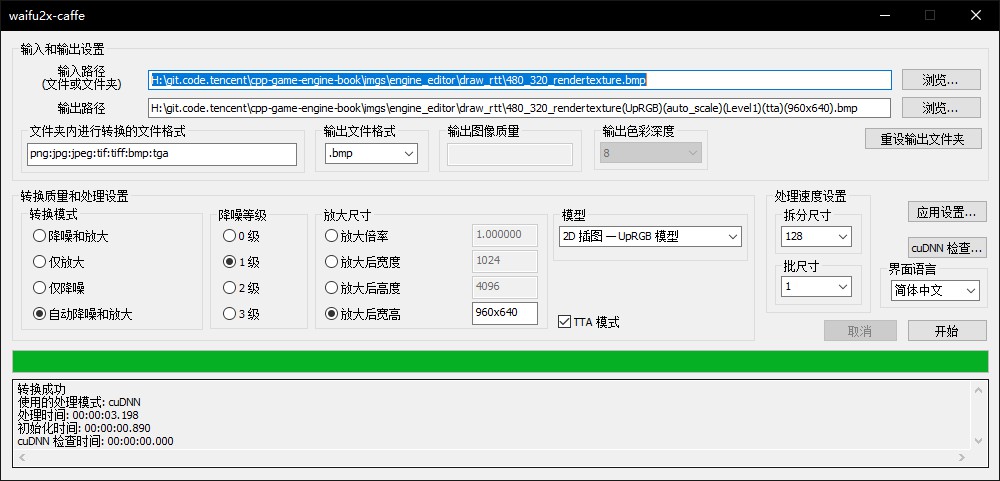Click the cuDNN 检查时间 log line
Screen dimensions: 1000x481
(x=95, y=441)
